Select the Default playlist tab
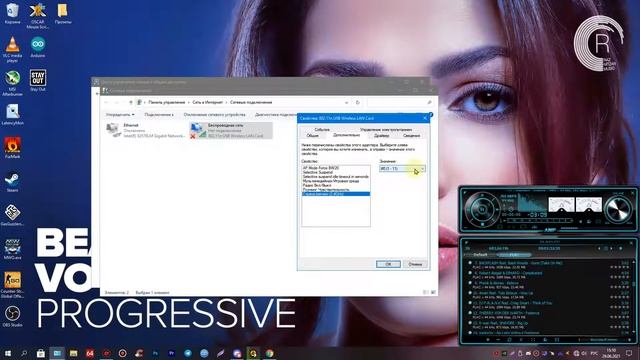Screen dimensions: 640x360 tap(480, 255)
